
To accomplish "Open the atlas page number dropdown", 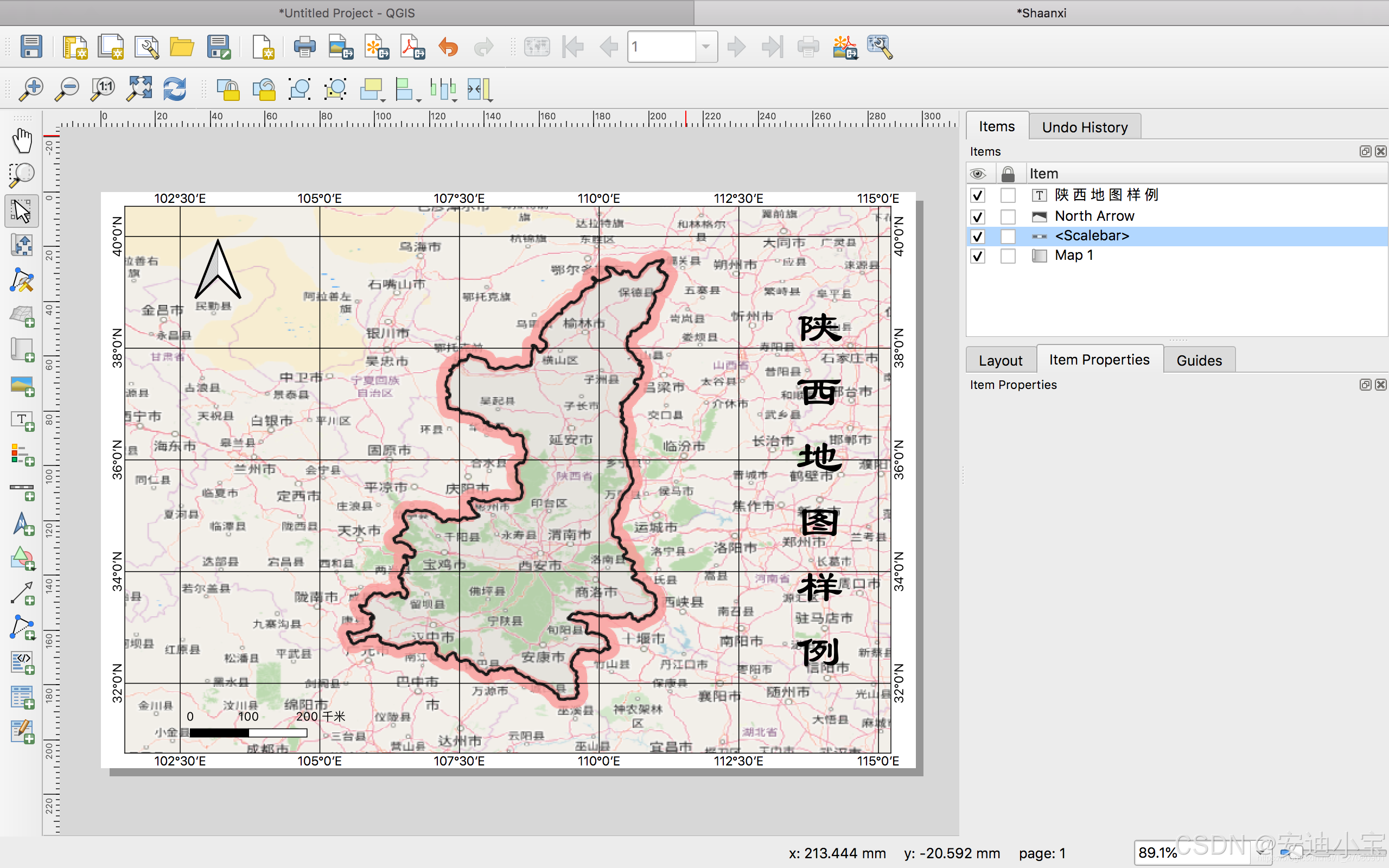I will 706,47.
